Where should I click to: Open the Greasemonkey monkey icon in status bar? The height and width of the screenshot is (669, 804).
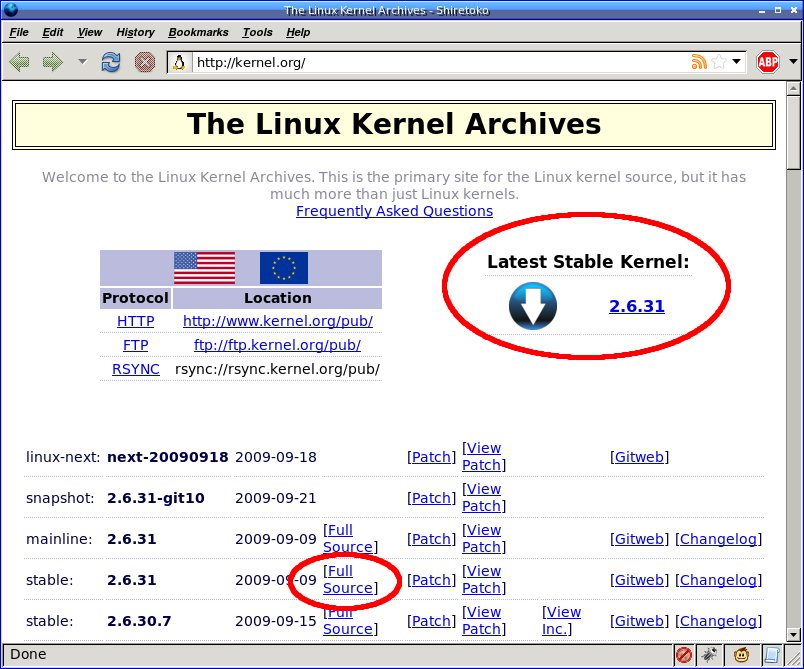(742, 655)
